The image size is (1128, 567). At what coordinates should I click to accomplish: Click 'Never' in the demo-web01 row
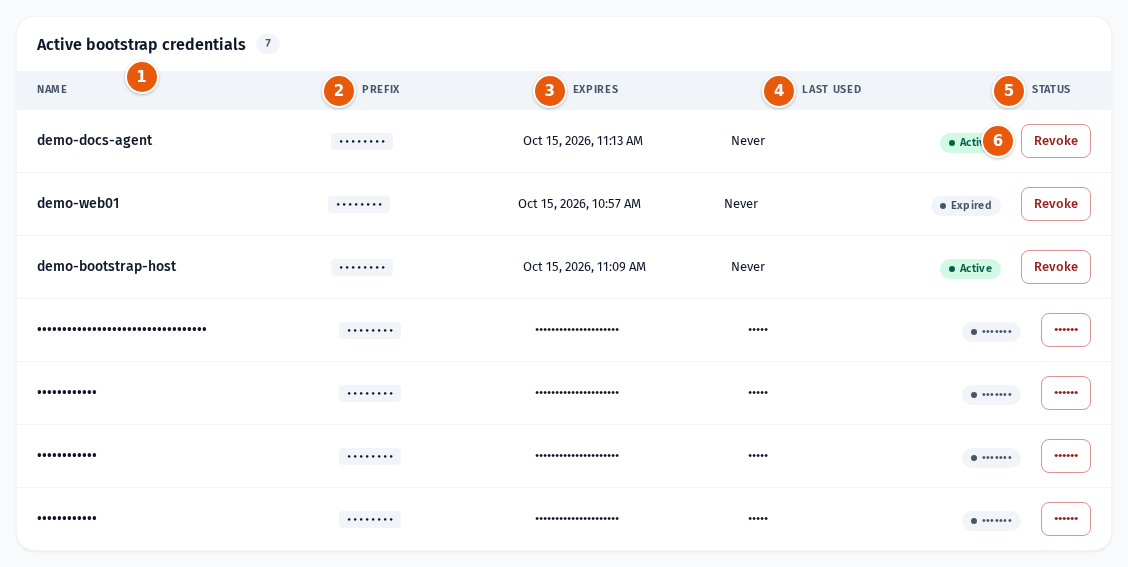740,204
